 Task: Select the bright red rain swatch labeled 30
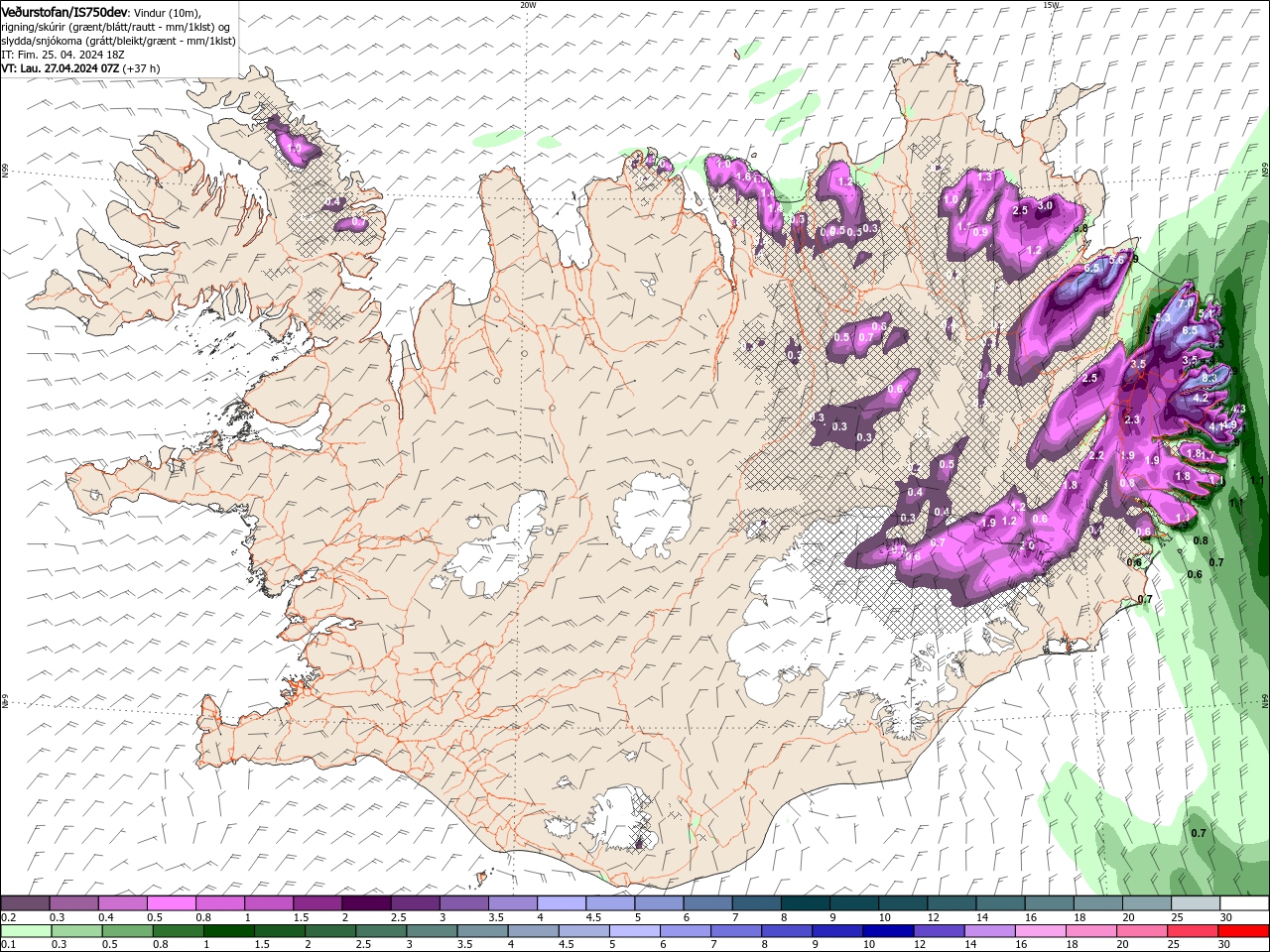pyautogui.click(x=1243, y=931)
